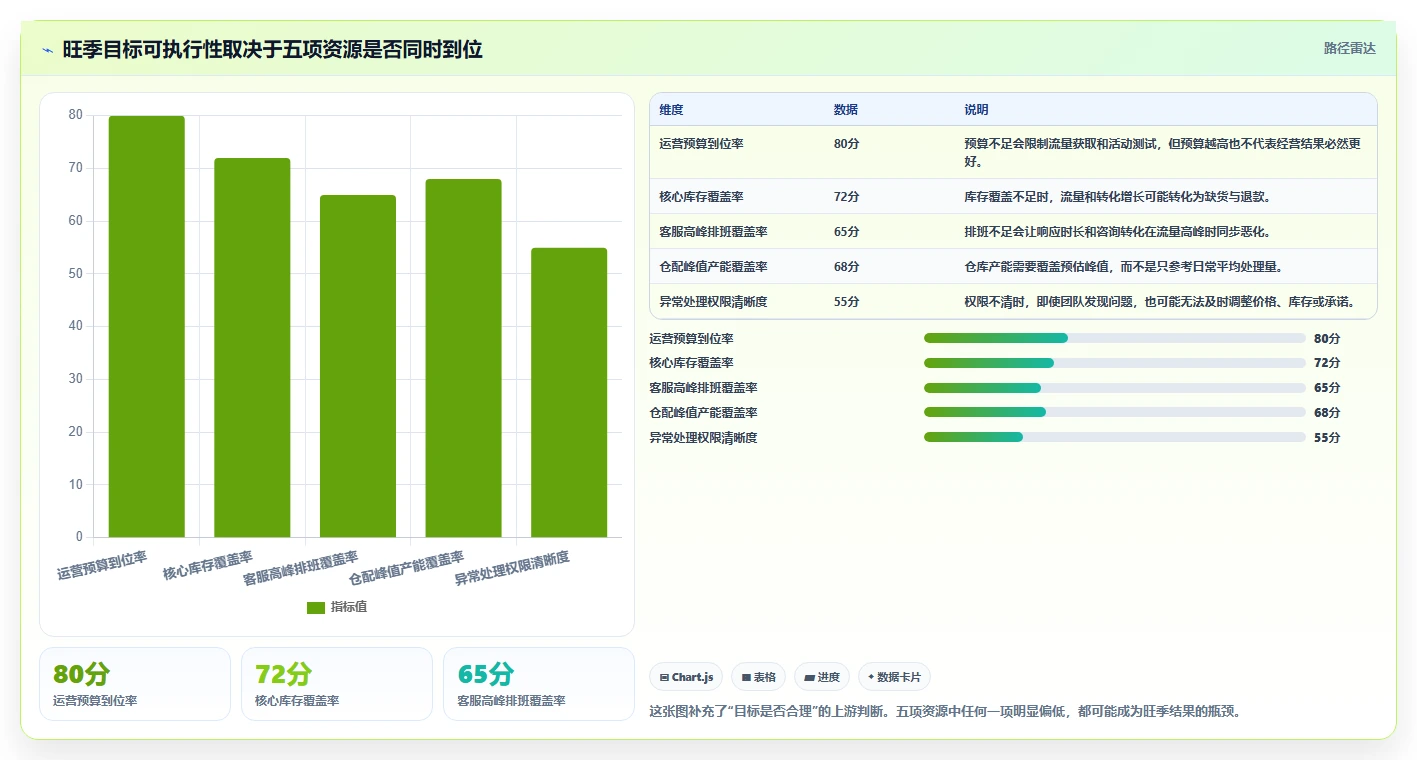1417x760 pixels.
Task: Click the description starting 库存覆盖不足时
Action: 1118,197
